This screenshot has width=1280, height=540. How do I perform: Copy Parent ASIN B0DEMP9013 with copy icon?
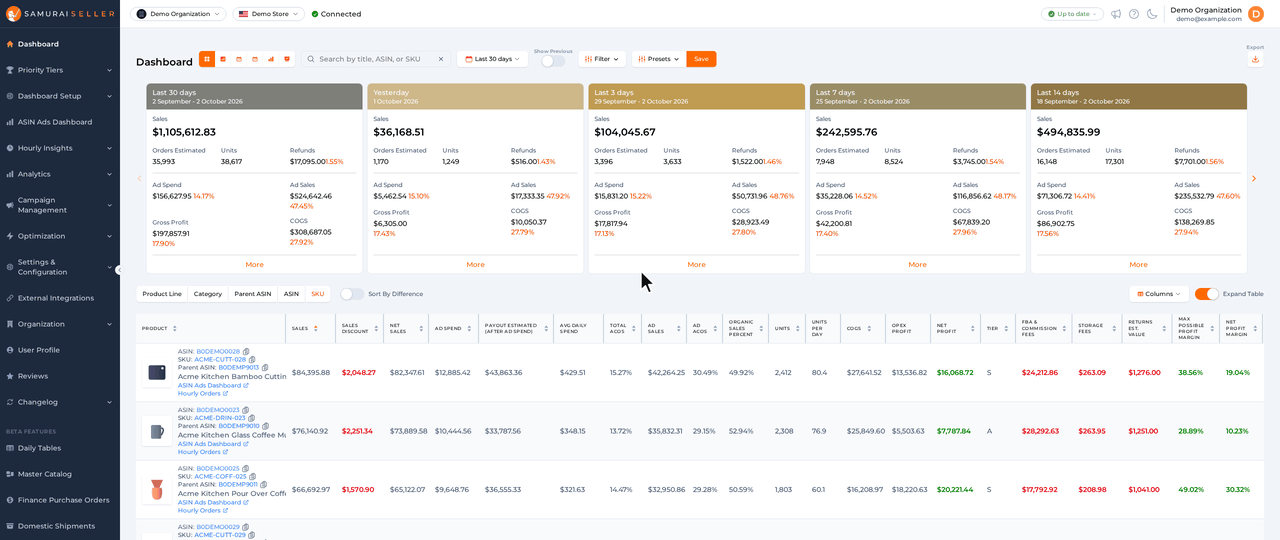tap(265, 367)
